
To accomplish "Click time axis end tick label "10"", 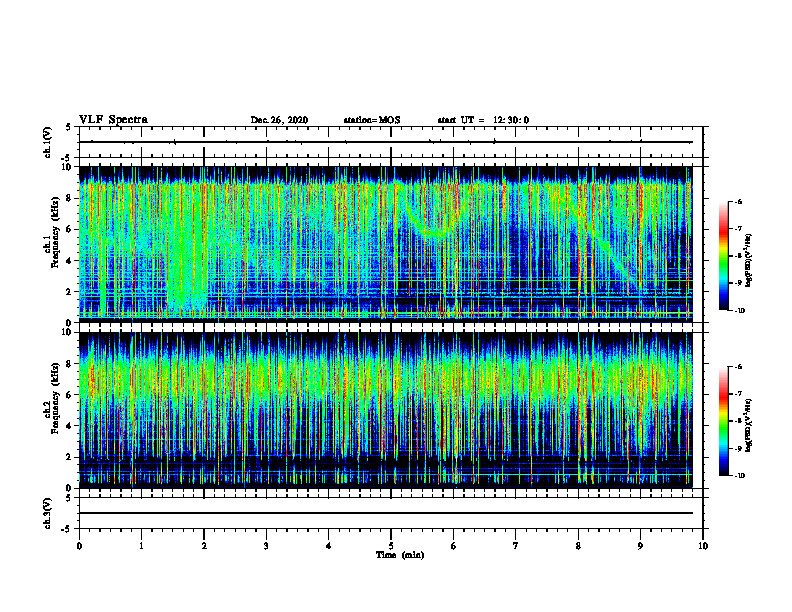I will tap(703, 546).
